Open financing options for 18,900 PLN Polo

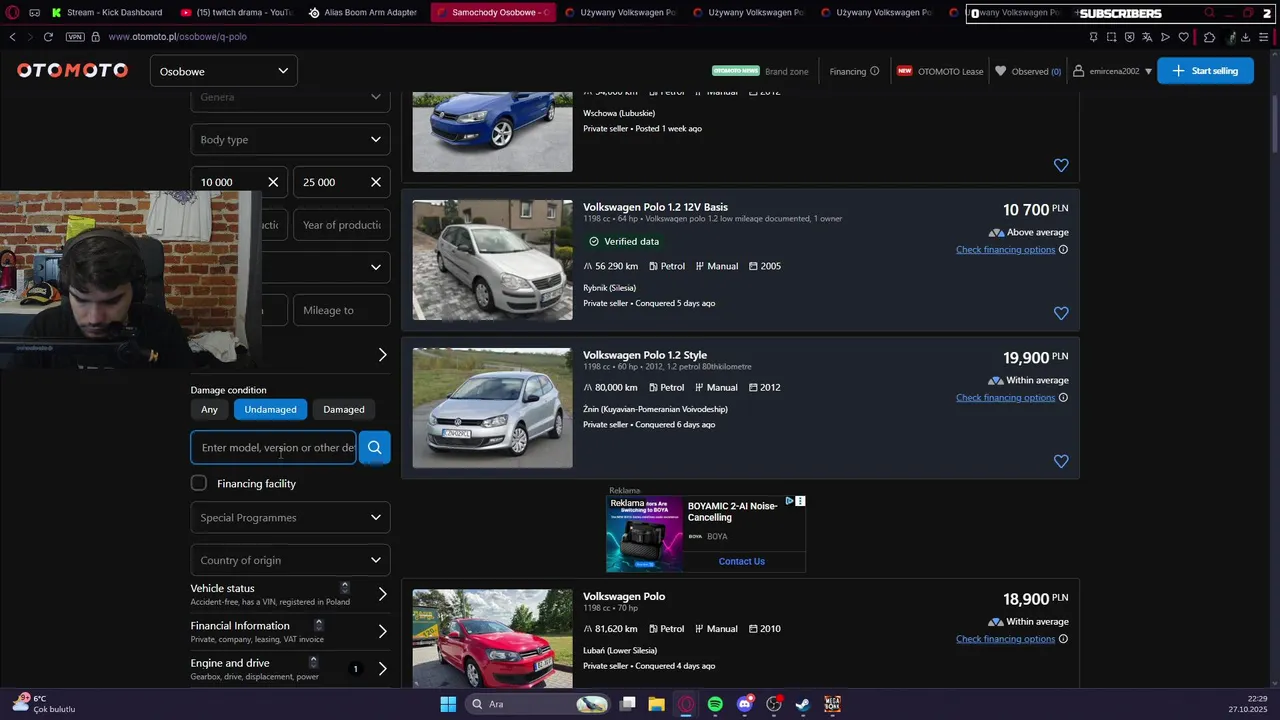click(1005, 639)
